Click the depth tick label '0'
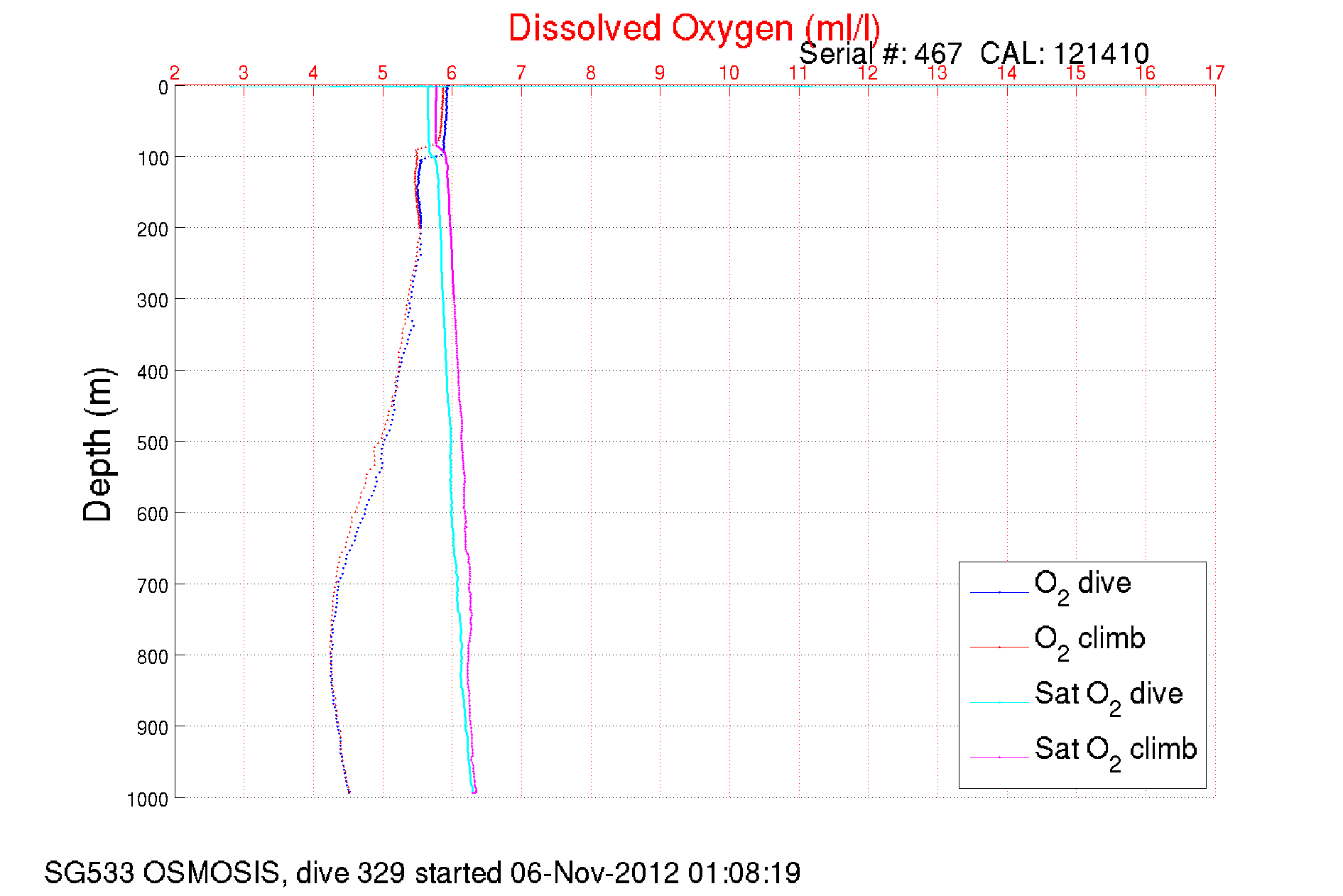 click(x=163, y=88)
